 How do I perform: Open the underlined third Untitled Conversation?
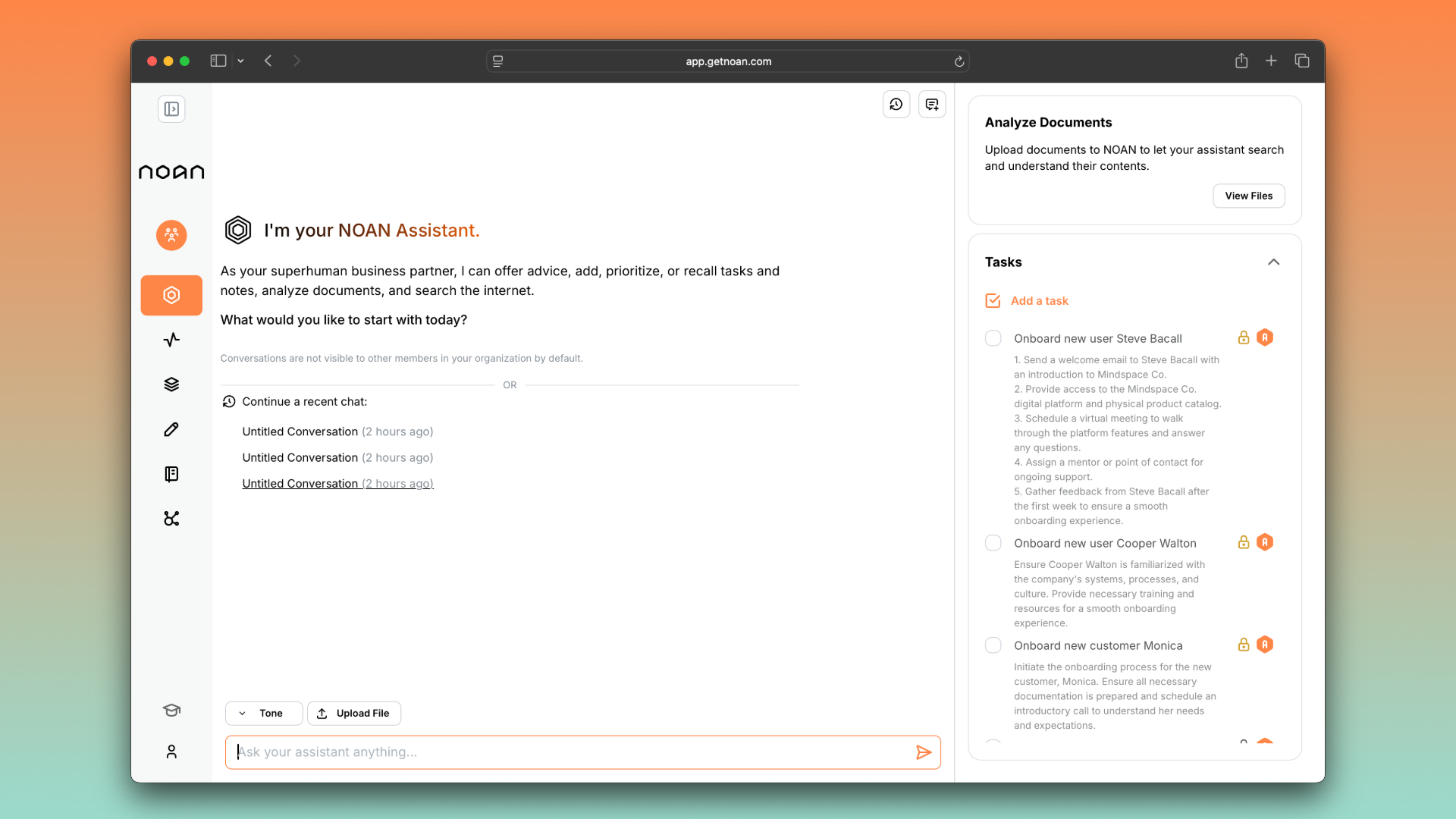337,484
